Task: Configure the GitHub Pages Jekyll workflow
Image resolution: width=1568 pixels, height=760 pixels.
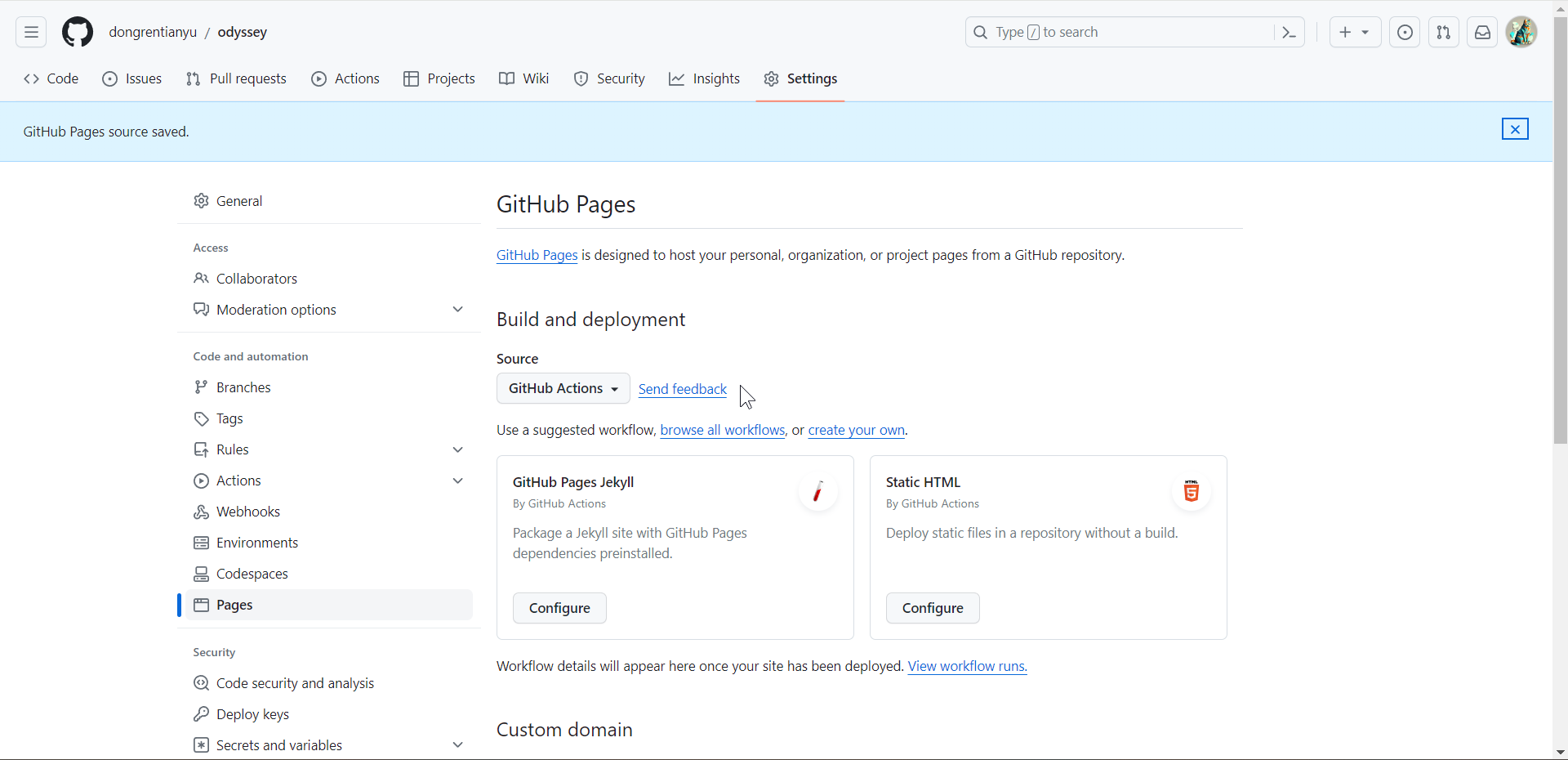Action: click(x=559, y=608)
